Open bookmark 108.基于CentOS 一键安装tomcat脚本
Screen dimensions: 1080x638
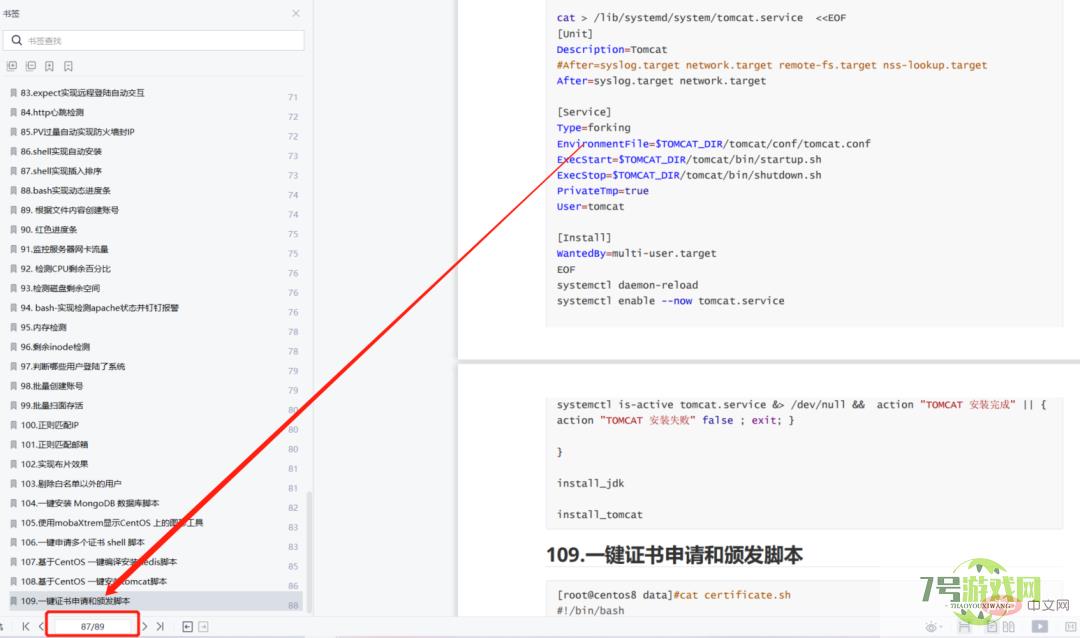[x=94, y=582]
